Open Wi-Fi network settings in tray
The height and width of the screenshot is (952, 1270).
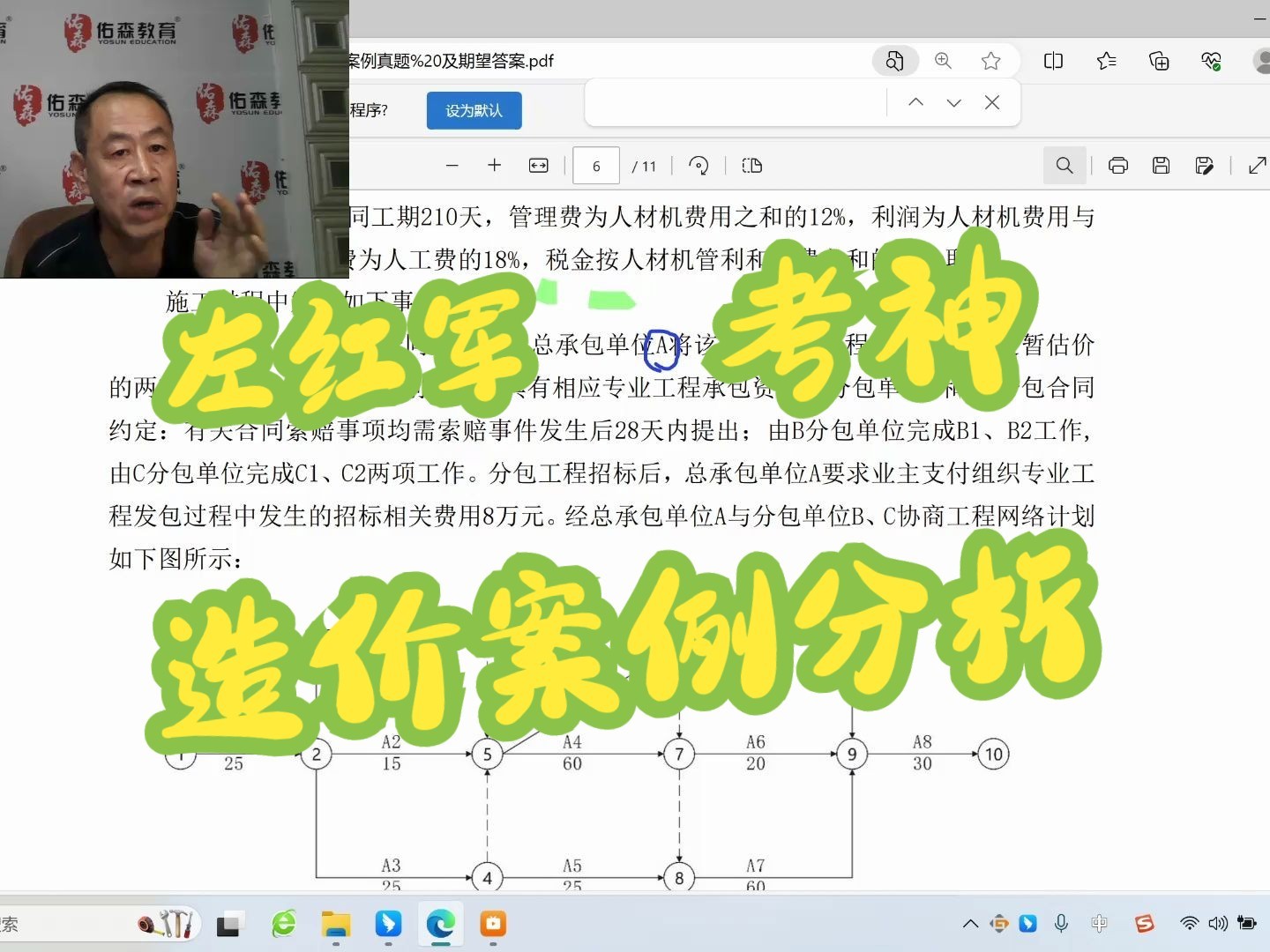tap(1190, 924)
